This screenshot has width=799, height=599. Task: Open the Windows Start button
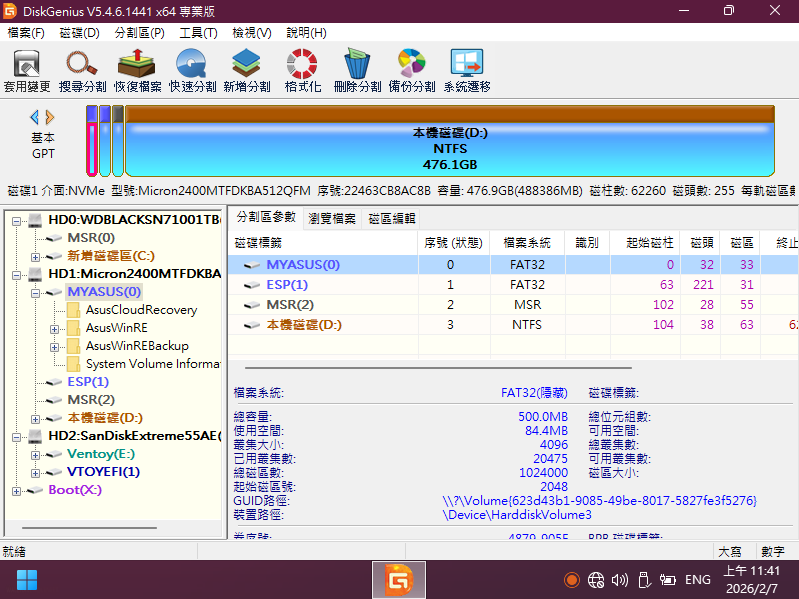26,580
